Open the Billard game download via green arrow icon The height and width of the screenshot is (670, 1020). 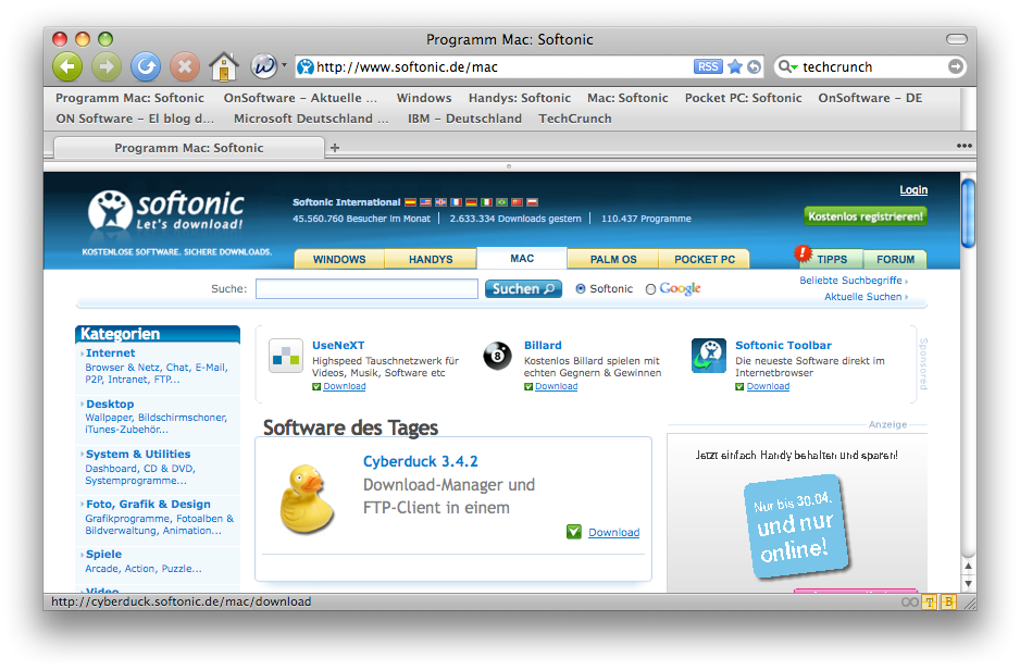point(529,386)
